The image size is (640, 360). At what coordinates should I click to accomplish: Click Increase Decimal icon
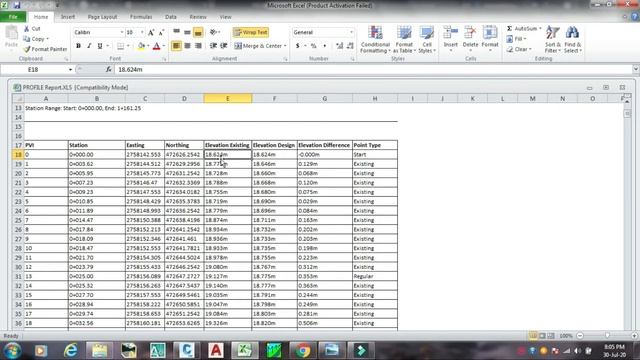340,46
